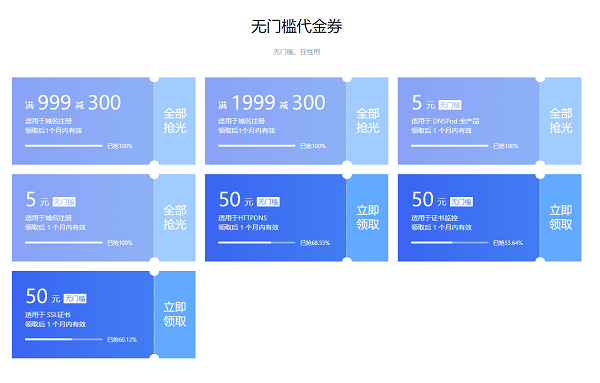Click 已抢100% on the DNSPod全产品 coupon
This screenshot has height=383, width=600.
click(506, 146)
